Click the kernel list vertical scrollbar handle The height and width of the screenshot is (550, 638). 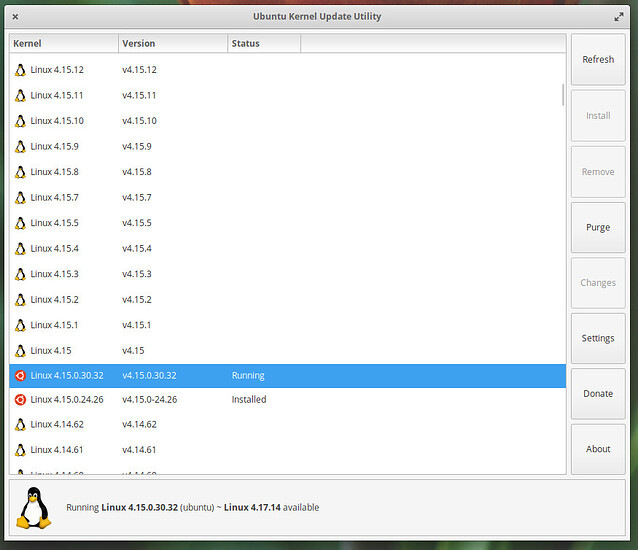563,95
